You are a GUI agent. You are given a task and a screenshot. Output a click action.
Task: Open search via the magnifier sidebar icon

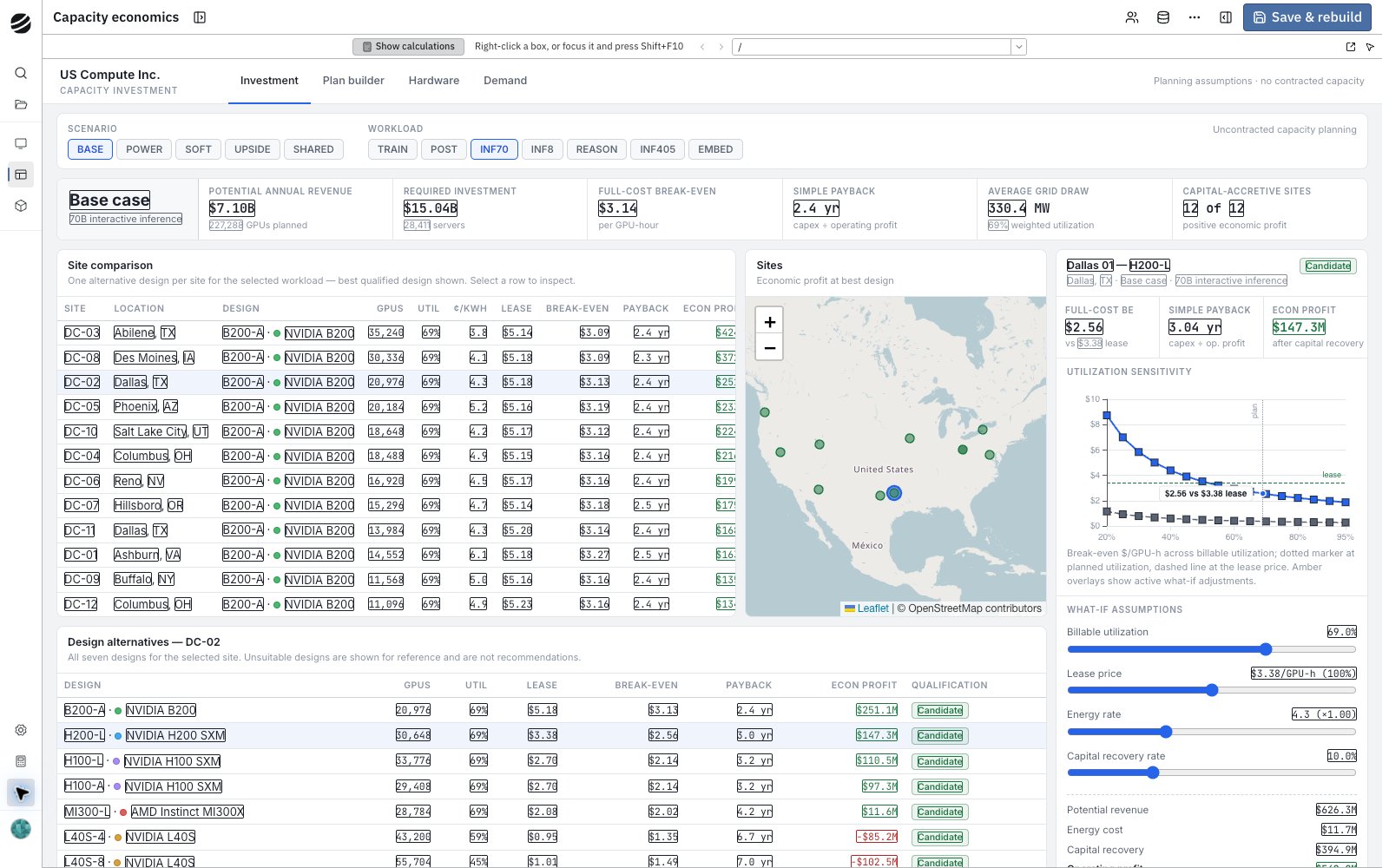21,73
